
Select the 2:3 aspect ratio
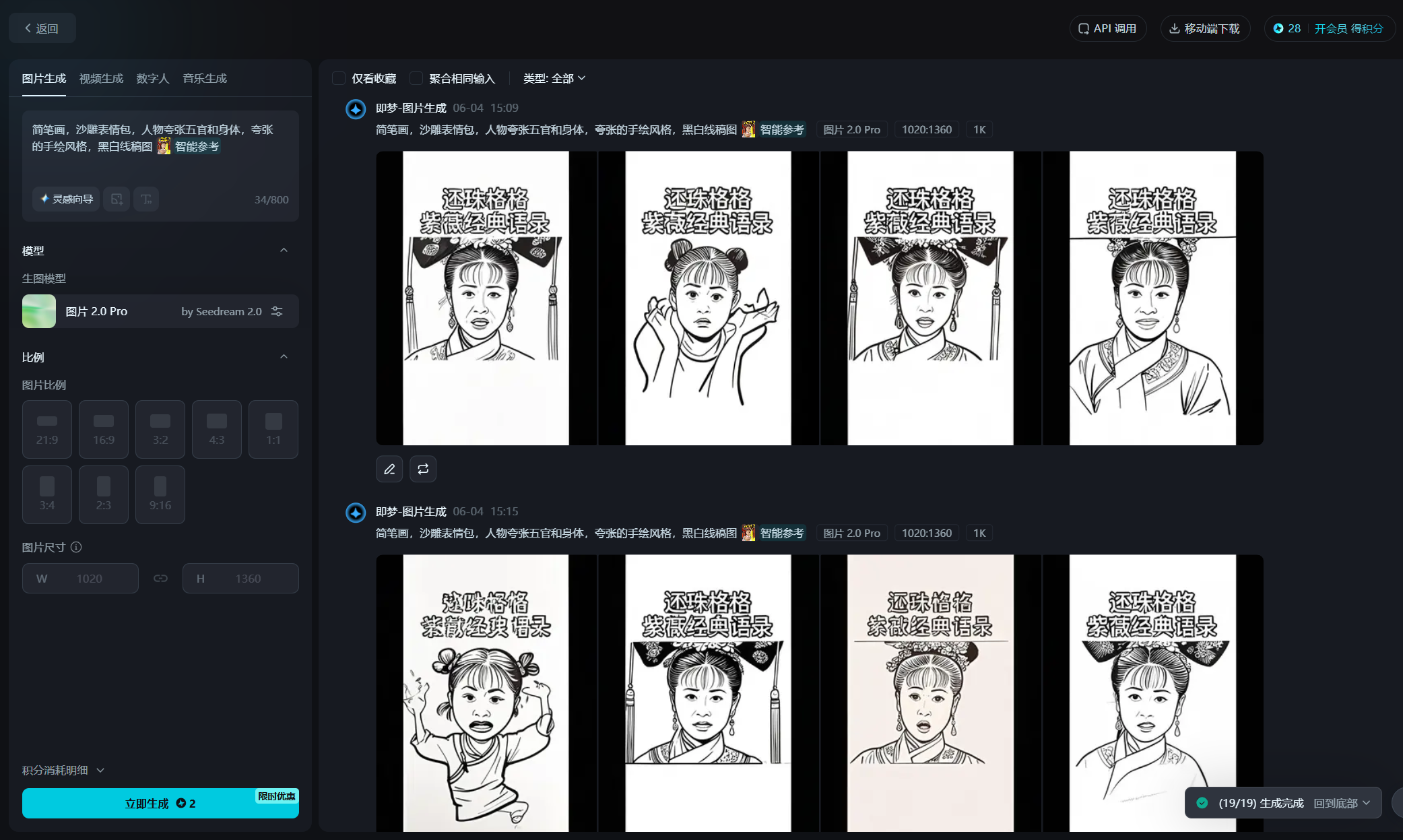(104, 494)
